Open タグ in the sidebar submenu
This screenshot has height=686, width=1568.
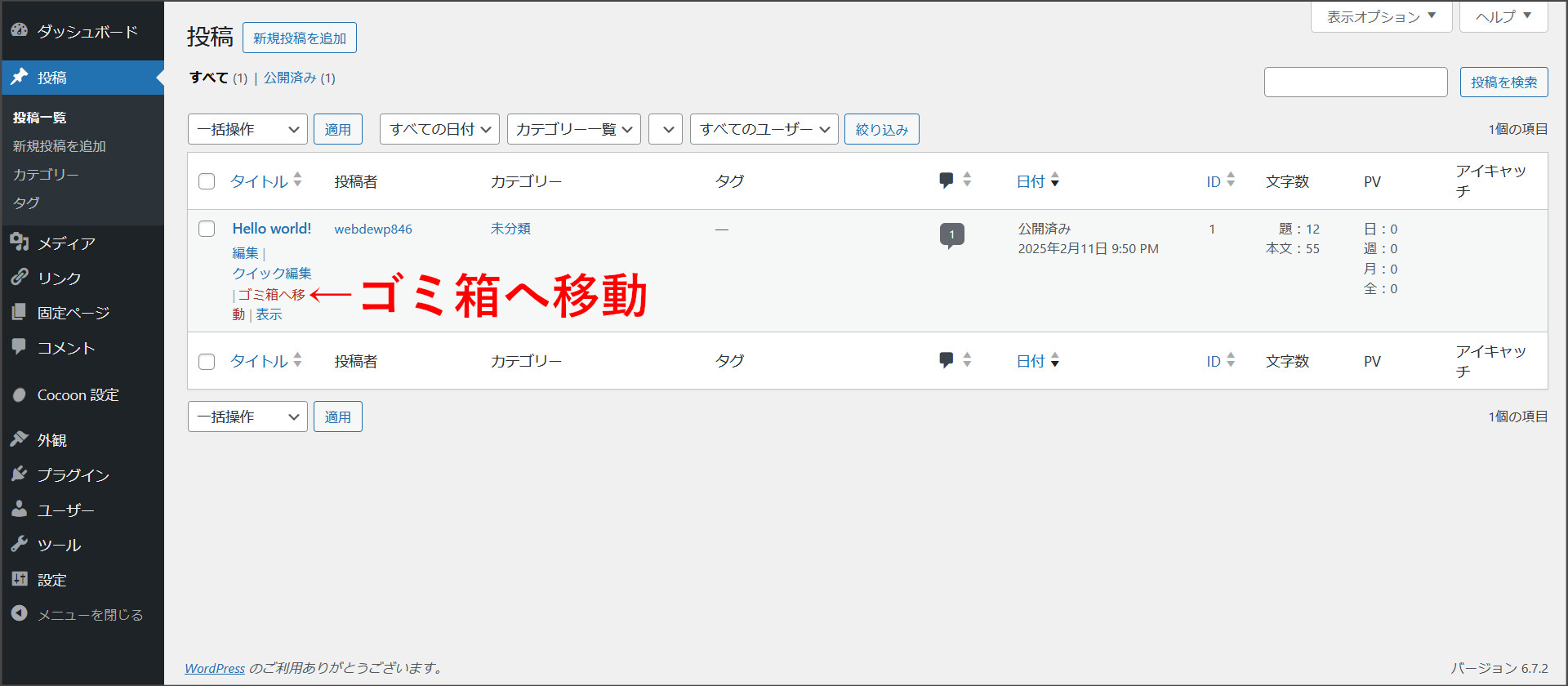26,203
